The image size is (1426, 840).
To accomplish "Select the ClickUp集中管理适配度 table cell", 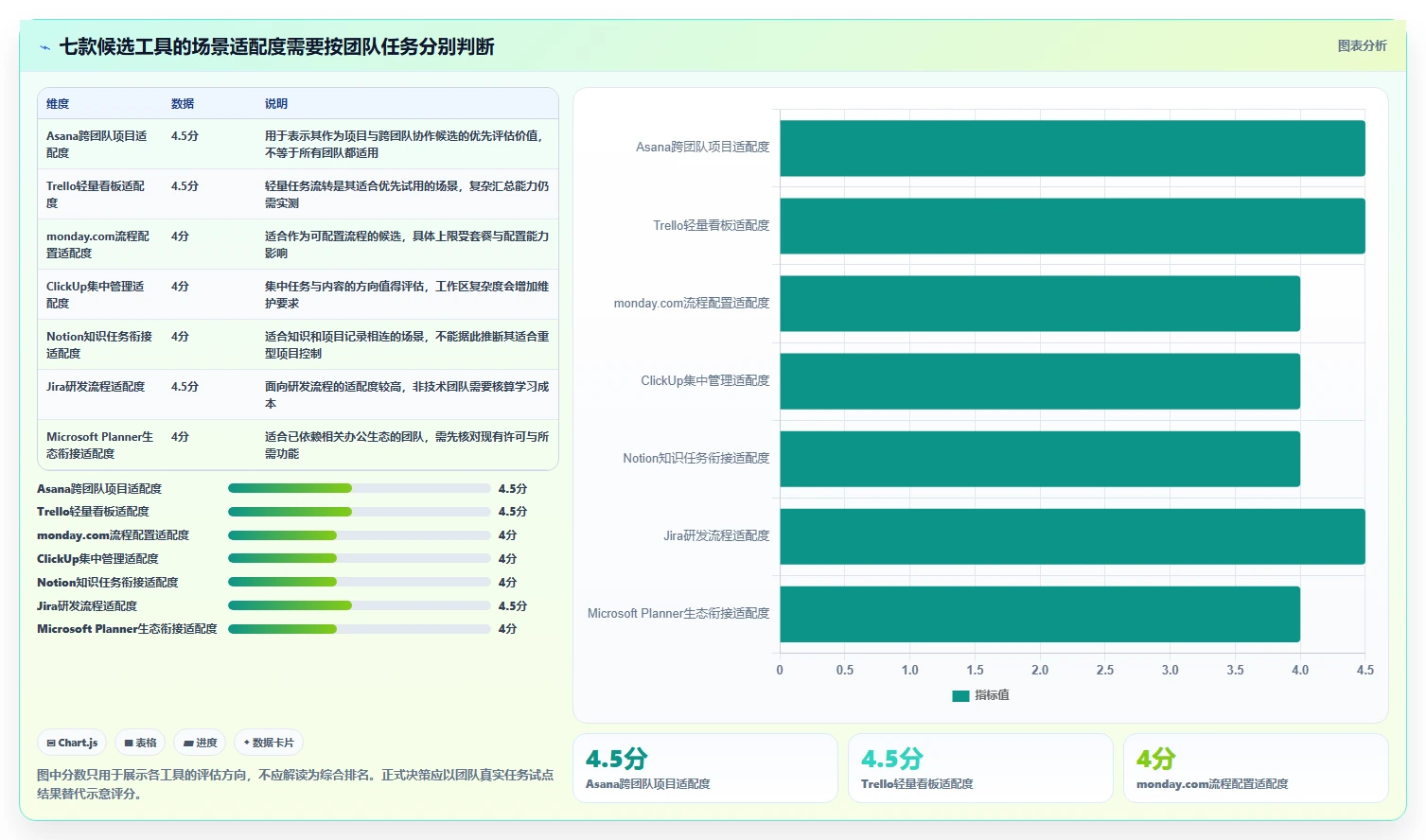I will [98, 294].
